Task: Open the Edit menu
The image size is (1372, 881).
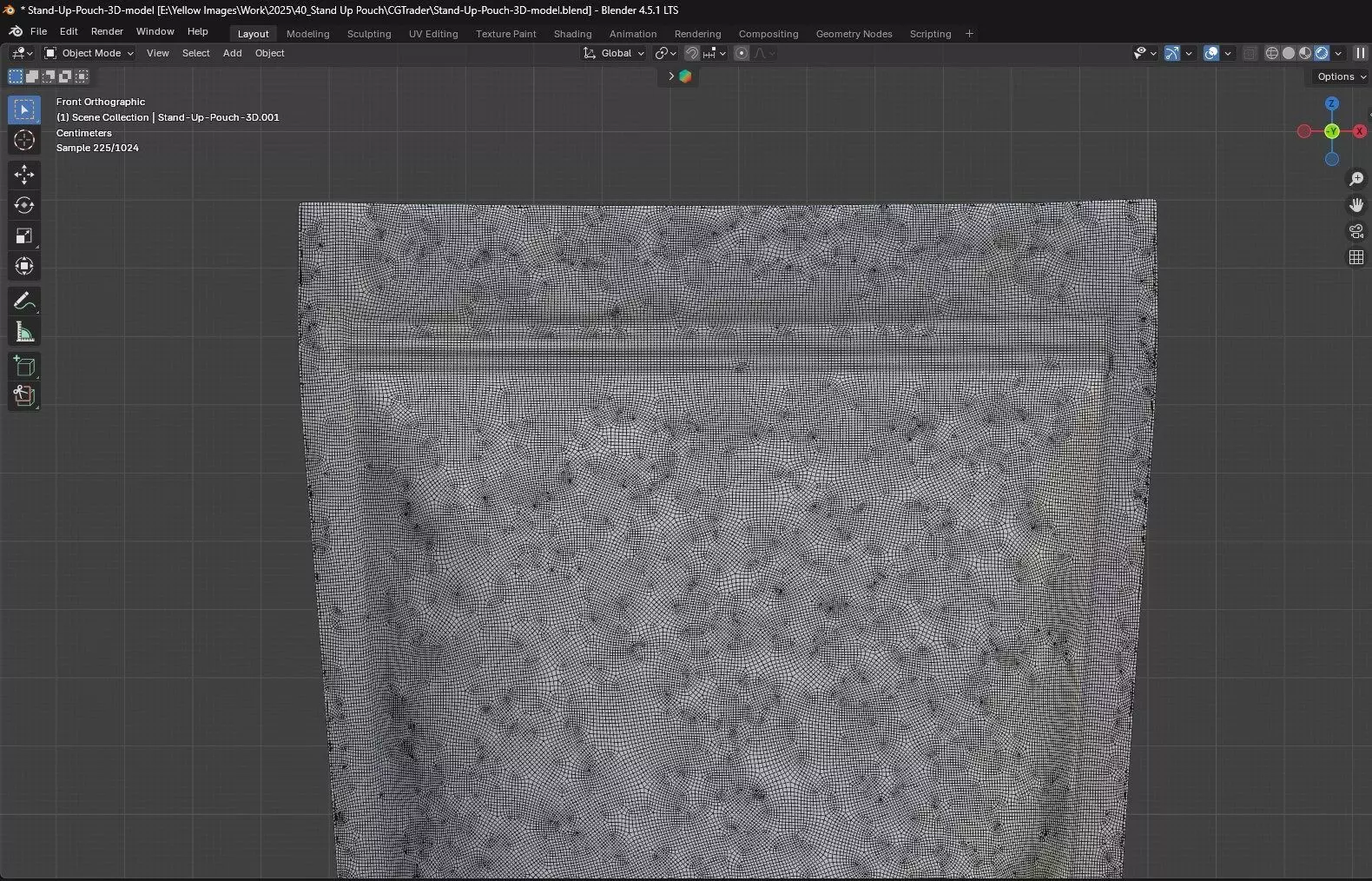Action: [69, 31]
